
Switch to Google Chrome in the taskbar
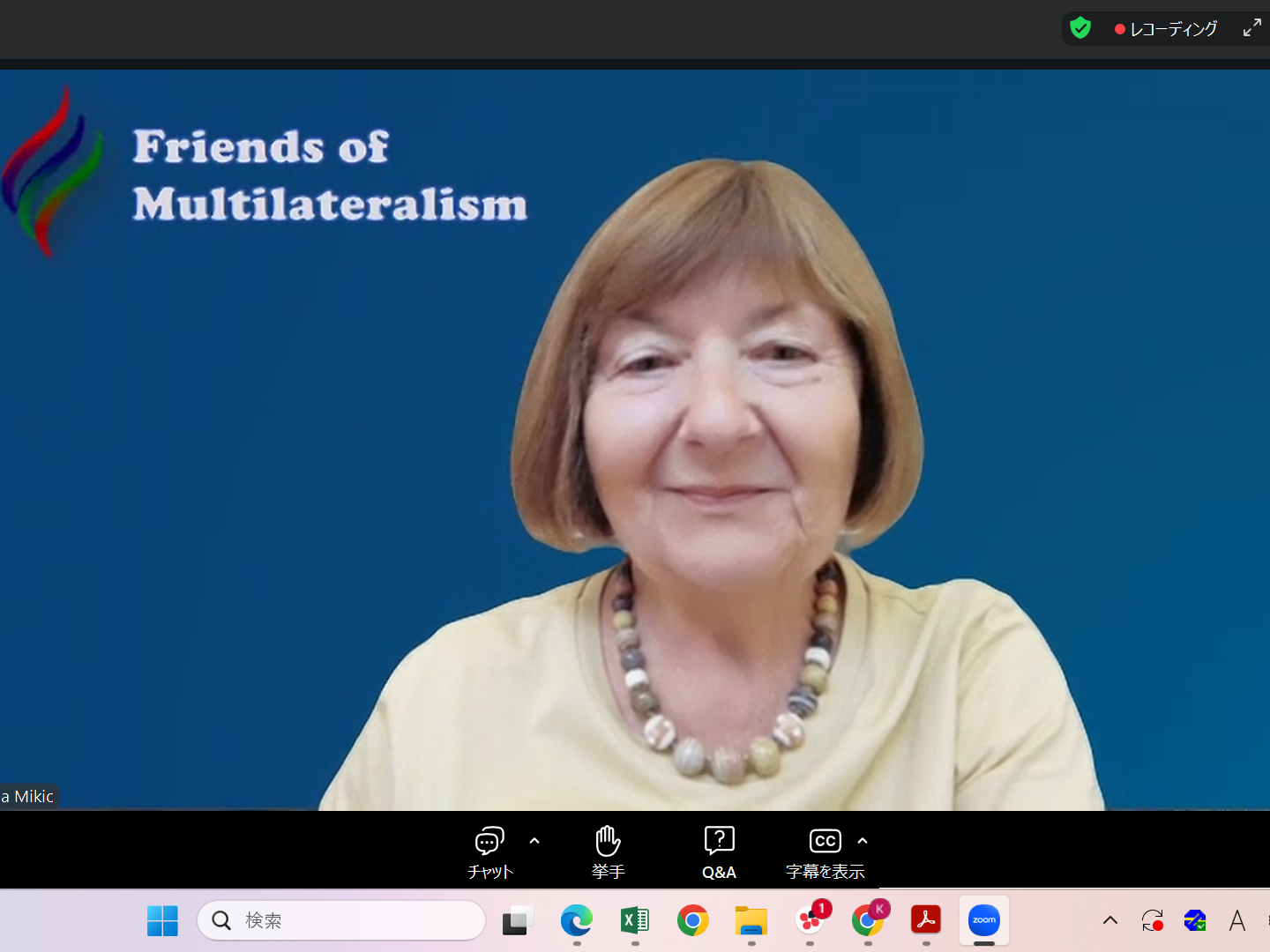(x=693, y=921)
